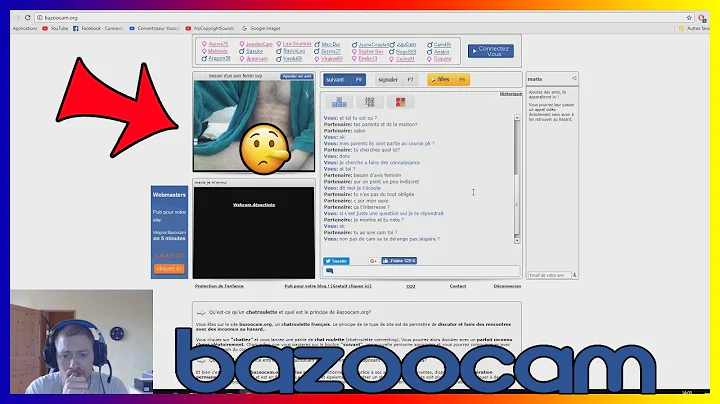Open user profile 'Virginie69'
Image resolution: width=720 pixels, height=404 pixels.
(x=332, y=59)
